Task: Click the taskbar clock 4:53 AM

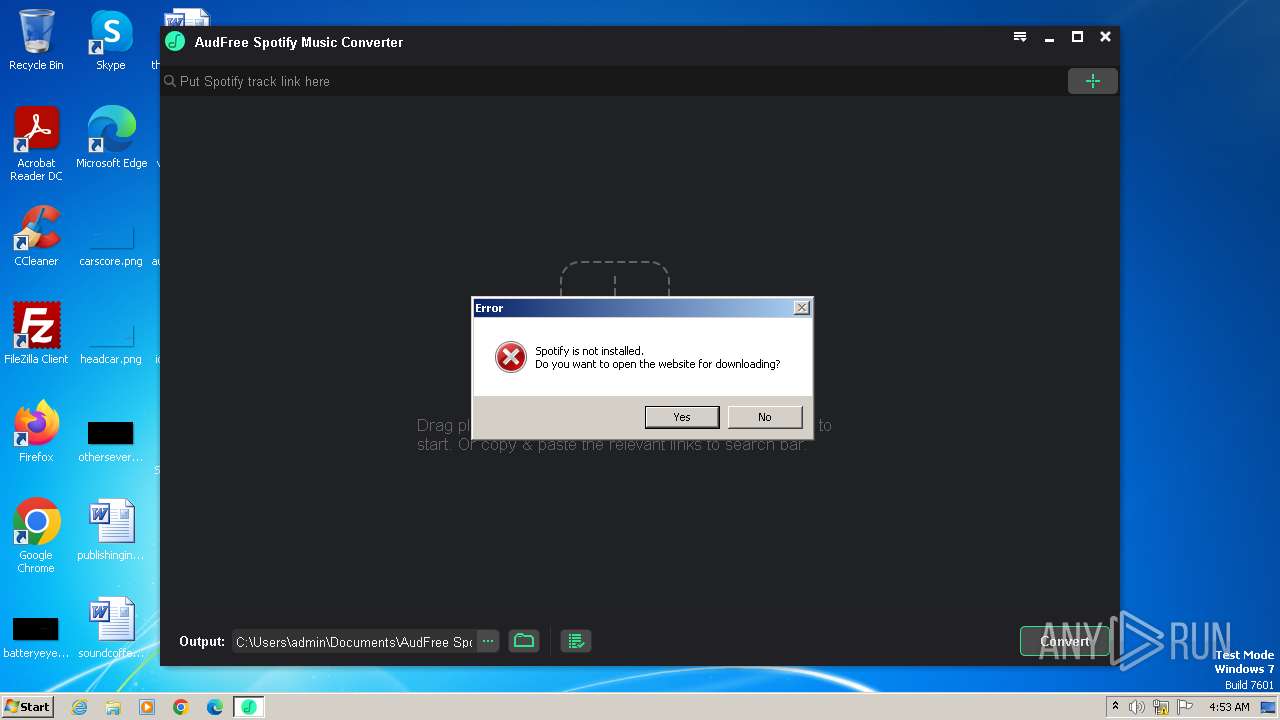Action: 1229,707
